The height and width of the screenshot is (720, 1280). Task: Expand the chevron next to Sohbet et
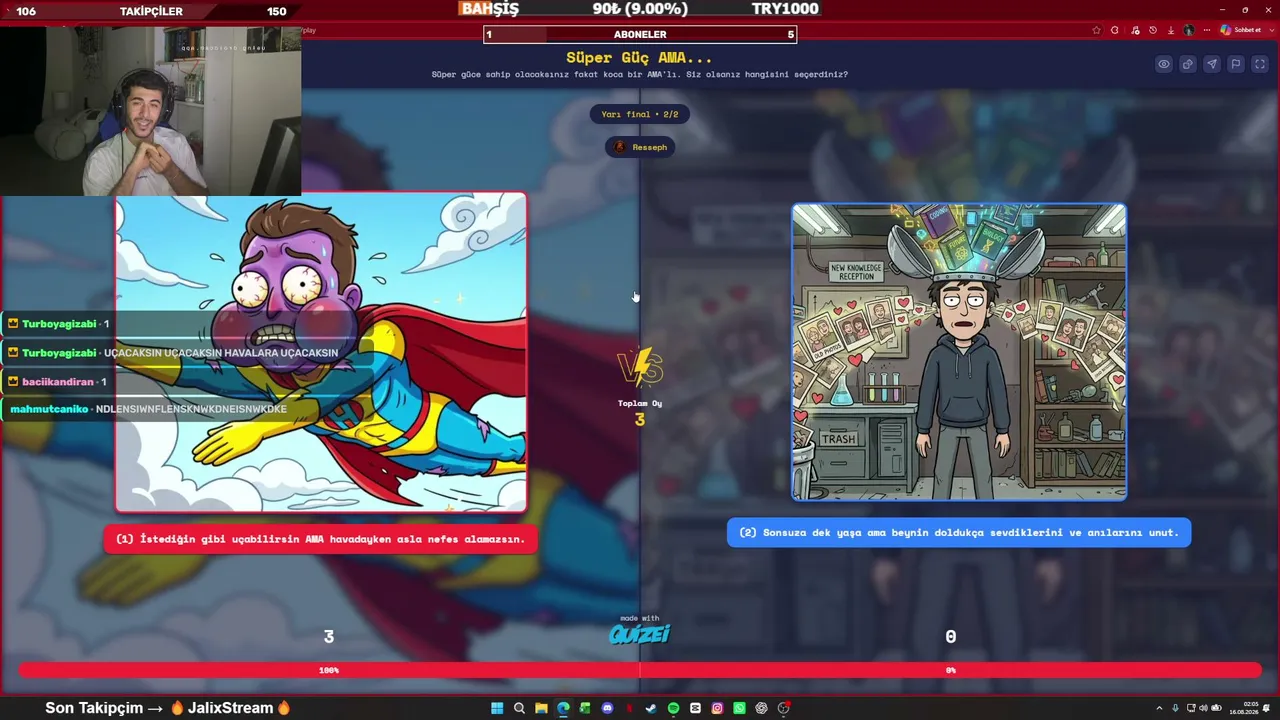pyautogui.click(x=1270, y=30)
